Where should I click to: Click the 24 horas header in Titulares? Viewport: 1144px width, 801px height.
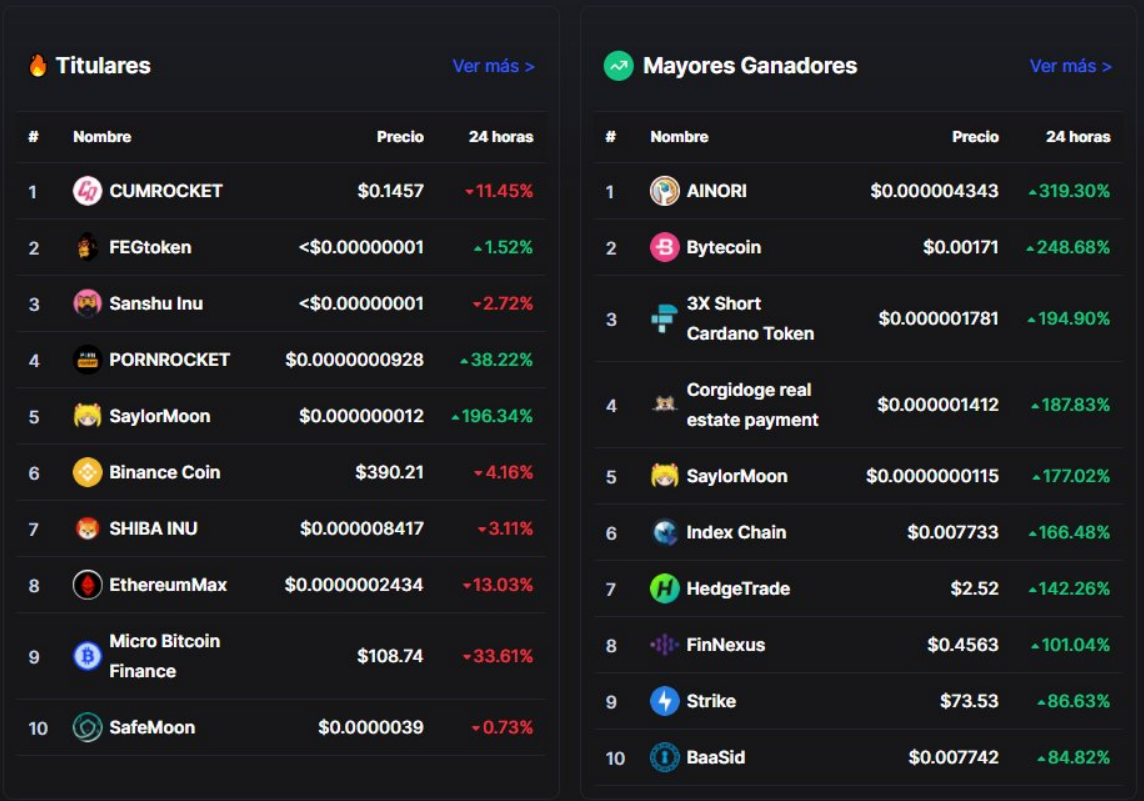tap(501, 136)
